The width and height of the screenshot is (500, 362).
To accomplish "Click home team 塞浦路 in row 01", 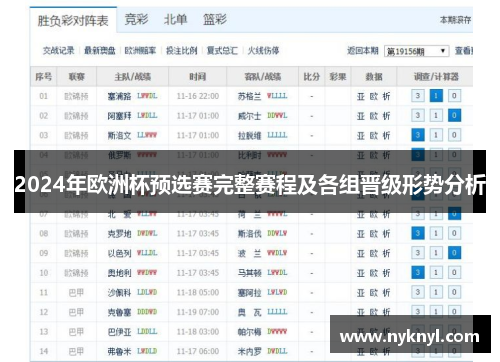I will (119, 96).
